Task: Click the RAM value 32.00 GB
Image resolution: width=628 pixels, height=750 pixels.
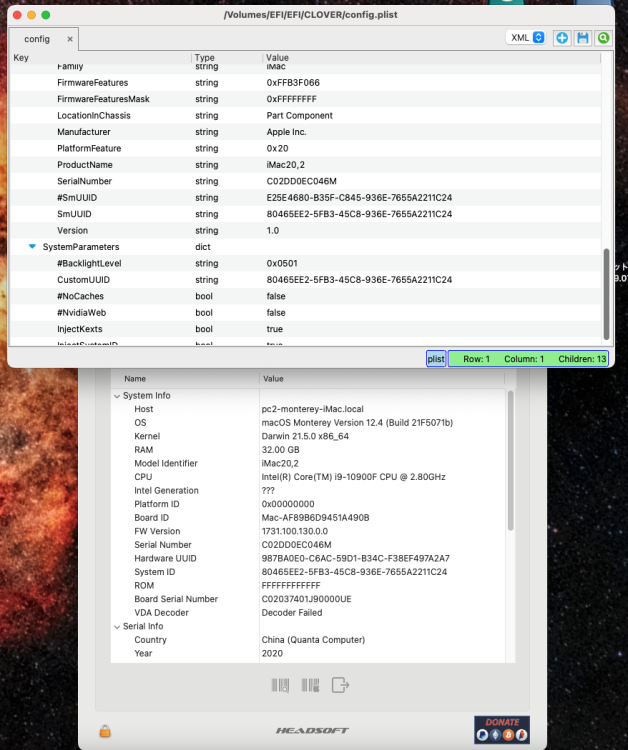Action: click(280, 450)
